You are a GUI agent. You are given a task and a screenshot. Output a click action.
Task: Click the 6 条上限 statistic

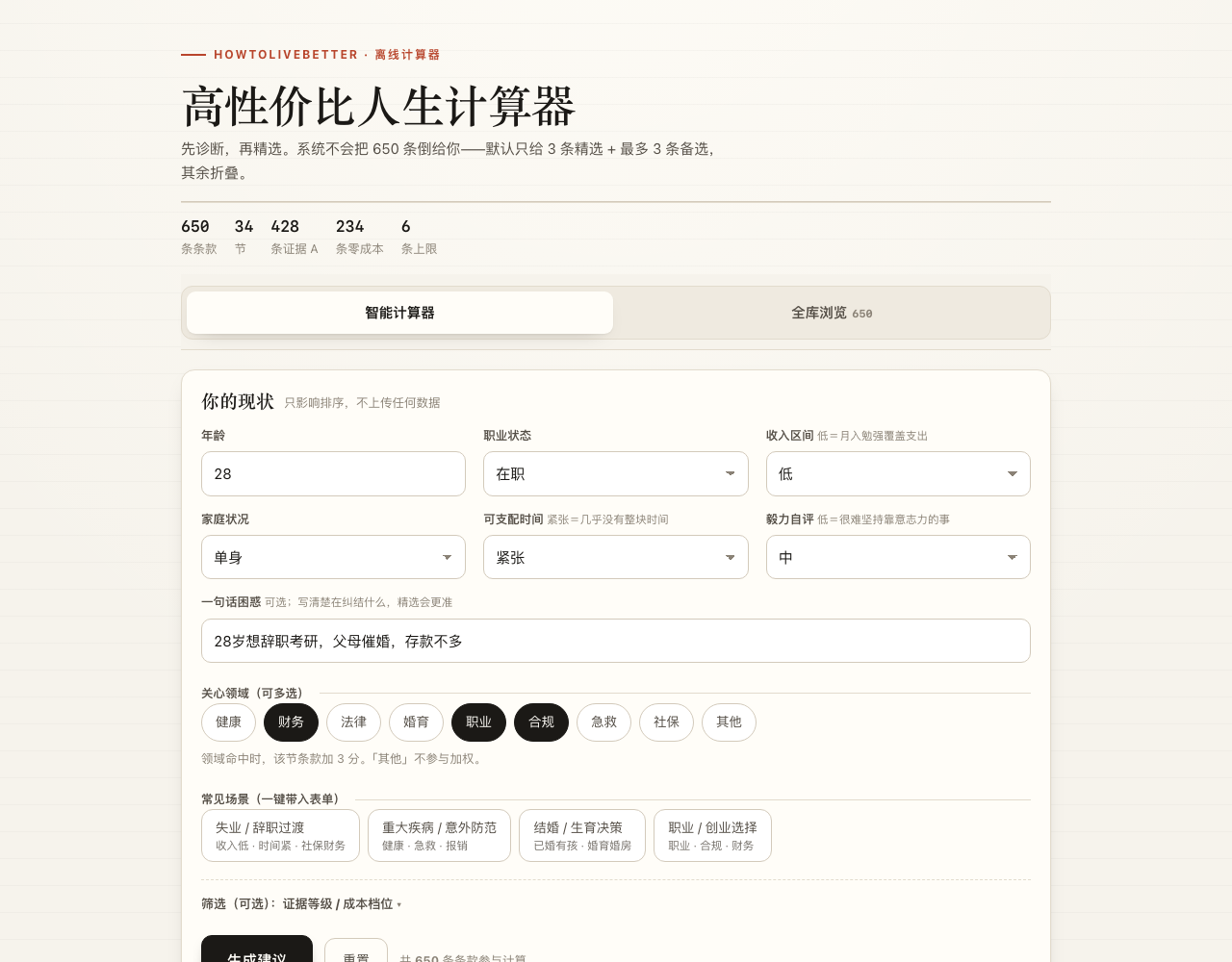[x=420, y=237]
